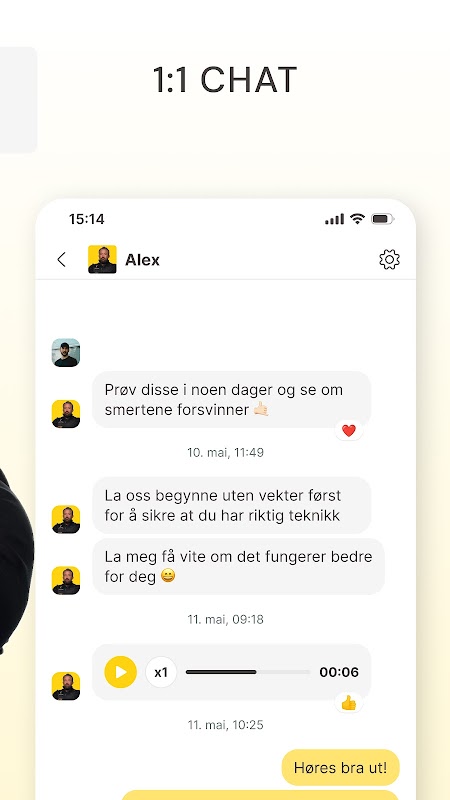Open Alex's profile picture in header
The width and height of the screenshot is (450, 800).
pyautogui.click(x=102, y=259)
